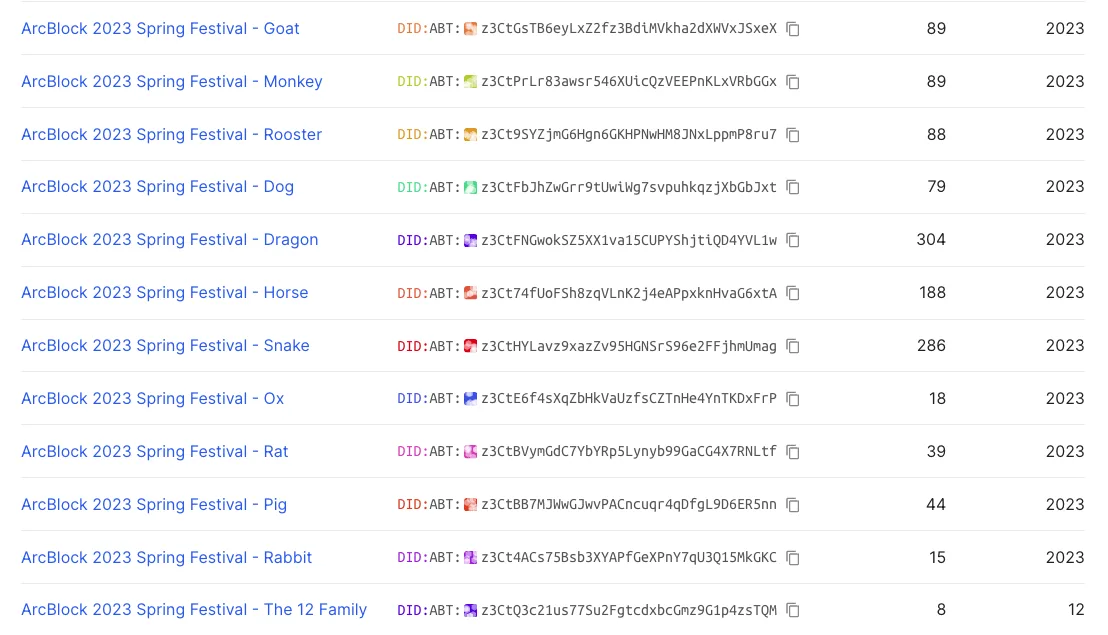1108x635 pixels.
Task: Copy the Goat row DID address
Action: pos(793,29)
